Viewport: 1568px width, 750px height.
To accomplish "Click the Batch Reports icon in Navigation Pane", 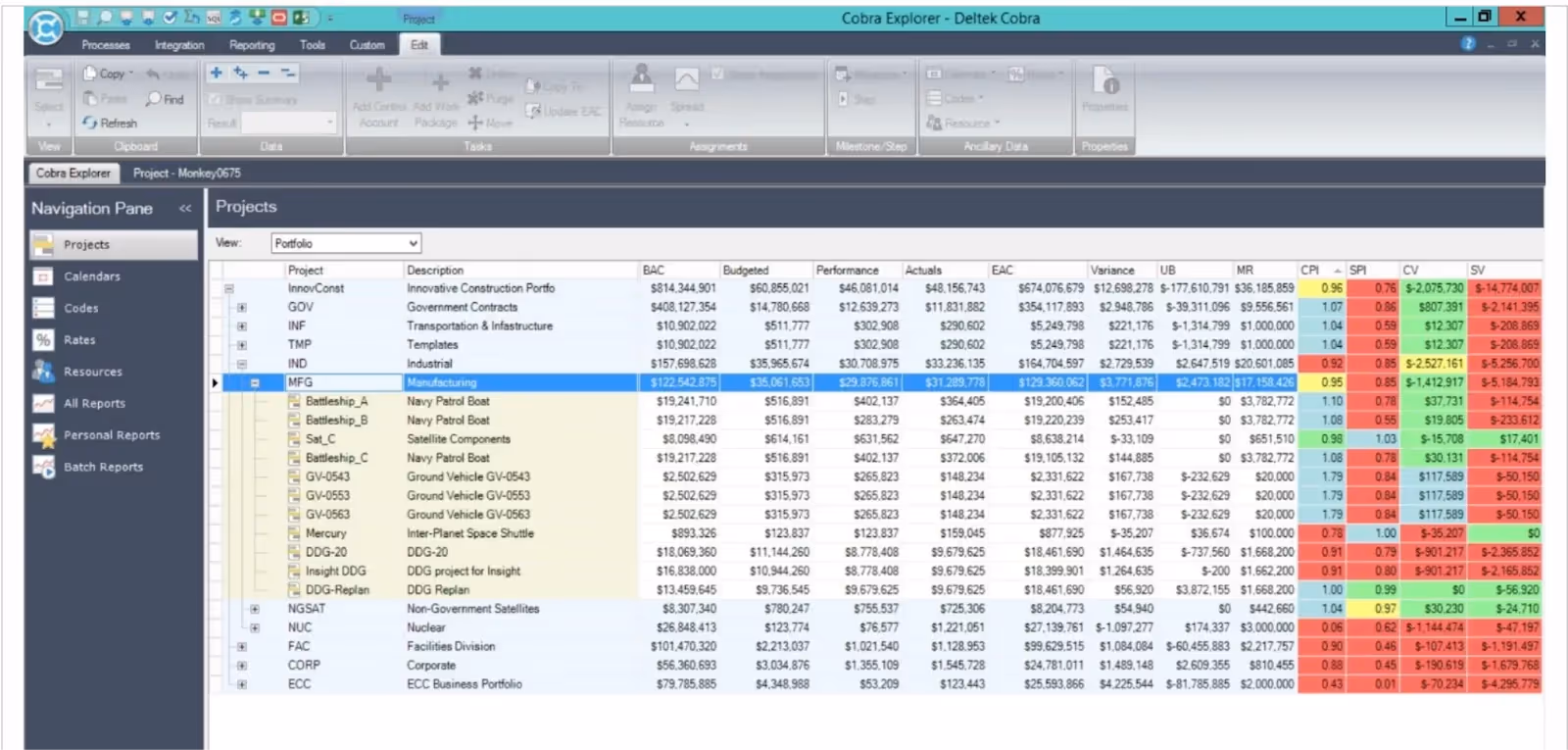I will click(42, 467).
